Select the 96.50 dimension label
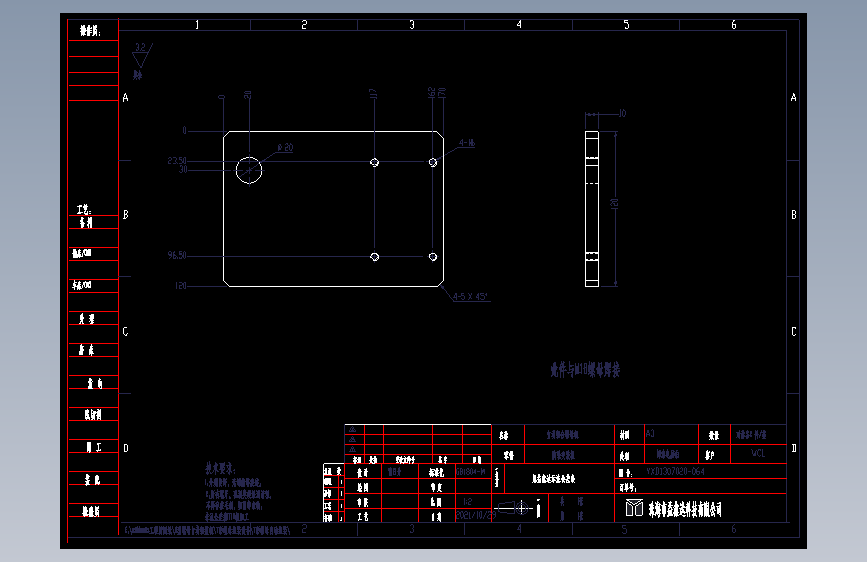 click(177, 256)
